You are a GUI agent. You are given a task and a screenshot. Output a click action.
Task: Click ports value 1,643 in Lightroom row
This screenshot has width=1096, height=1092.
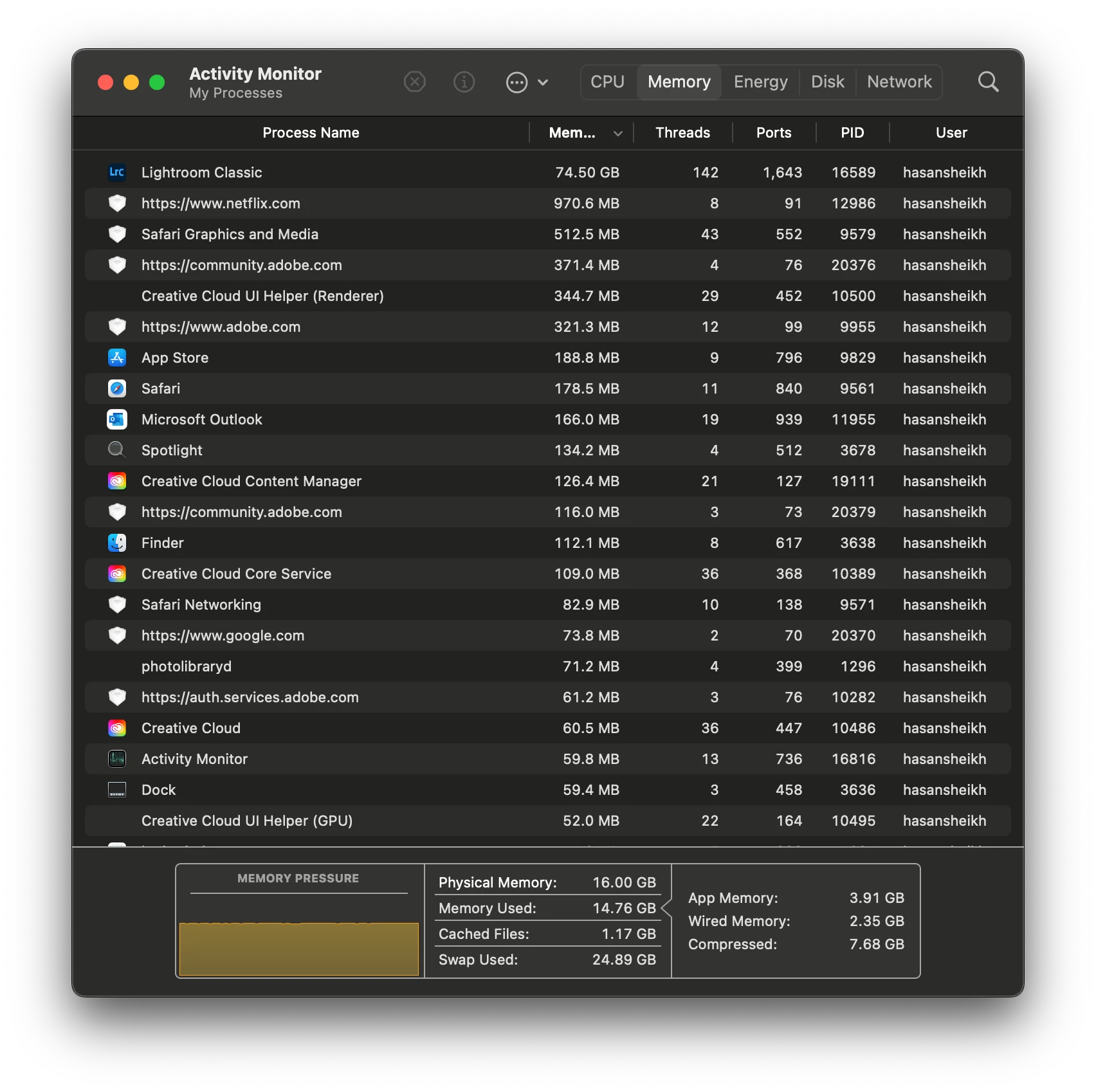tap(782, 172)
